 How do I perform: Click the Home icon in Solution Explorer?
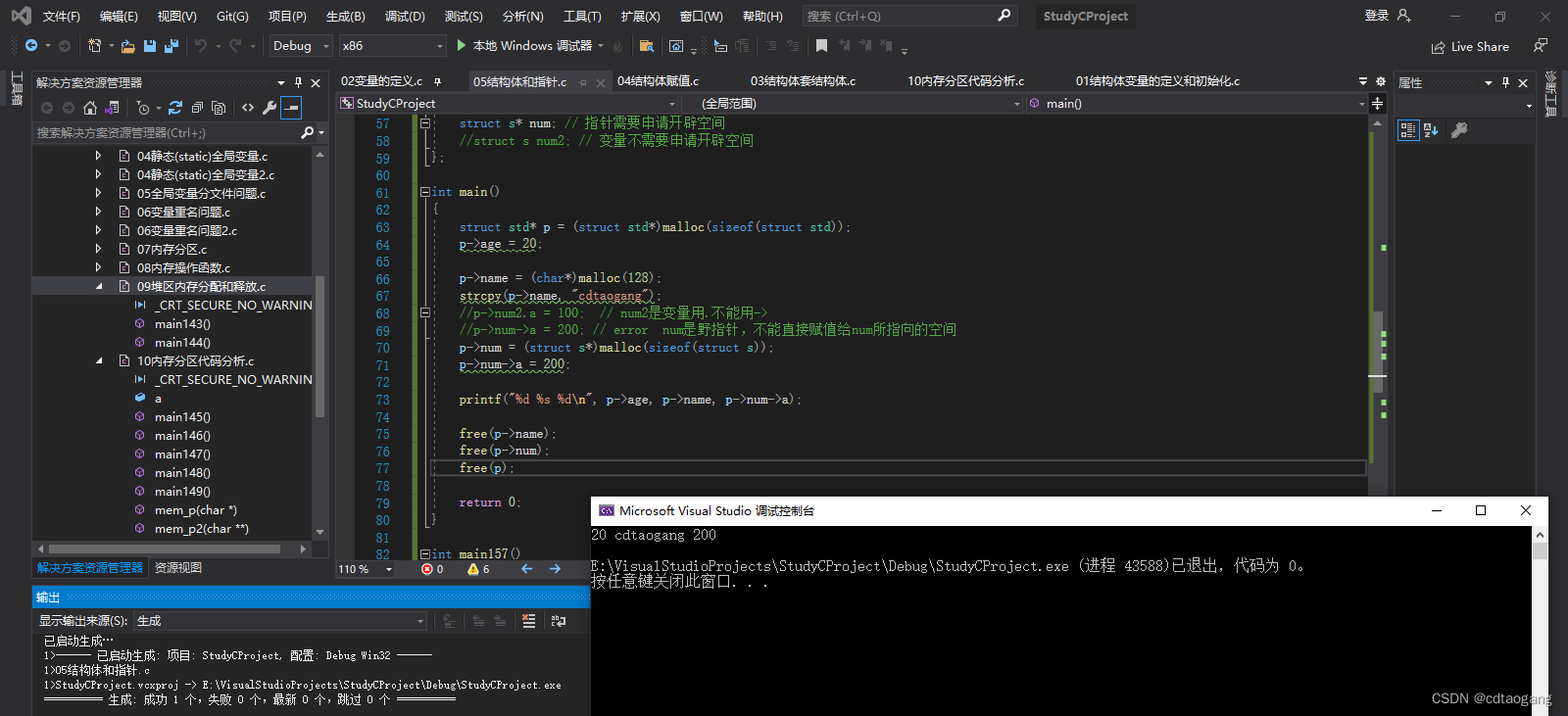90,108
